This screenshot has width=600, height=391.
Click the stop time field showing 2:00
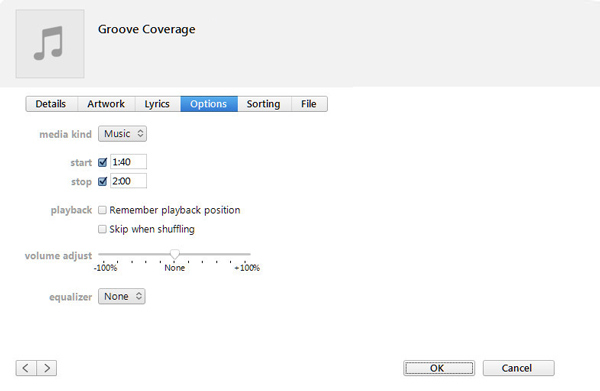point(129,181)
